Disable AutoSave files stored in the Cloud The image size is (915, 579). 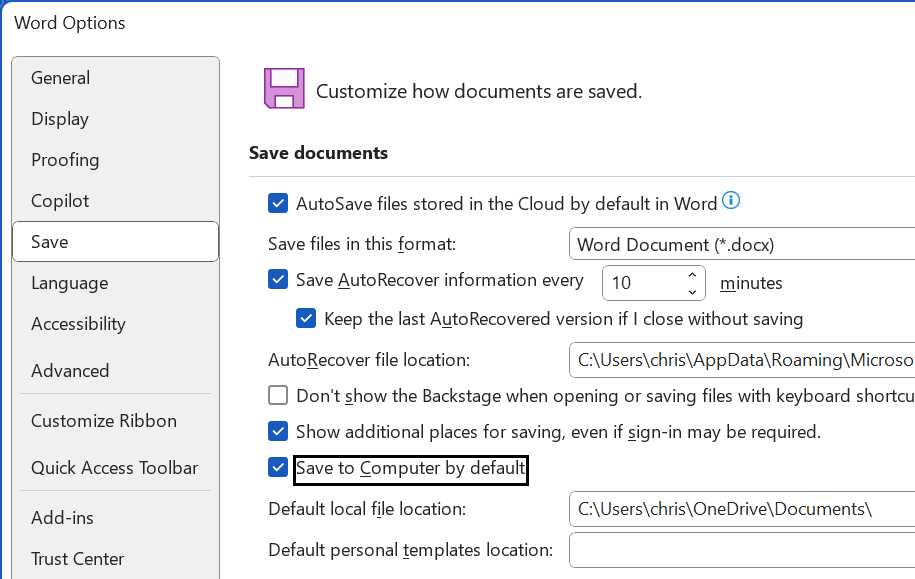(x=278, y=203)
